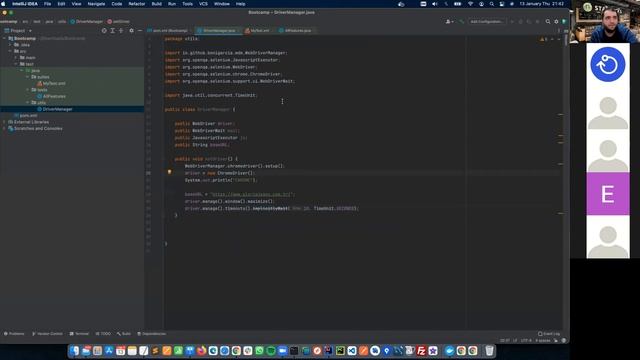Collapse the suites folder

pos(27,77)
